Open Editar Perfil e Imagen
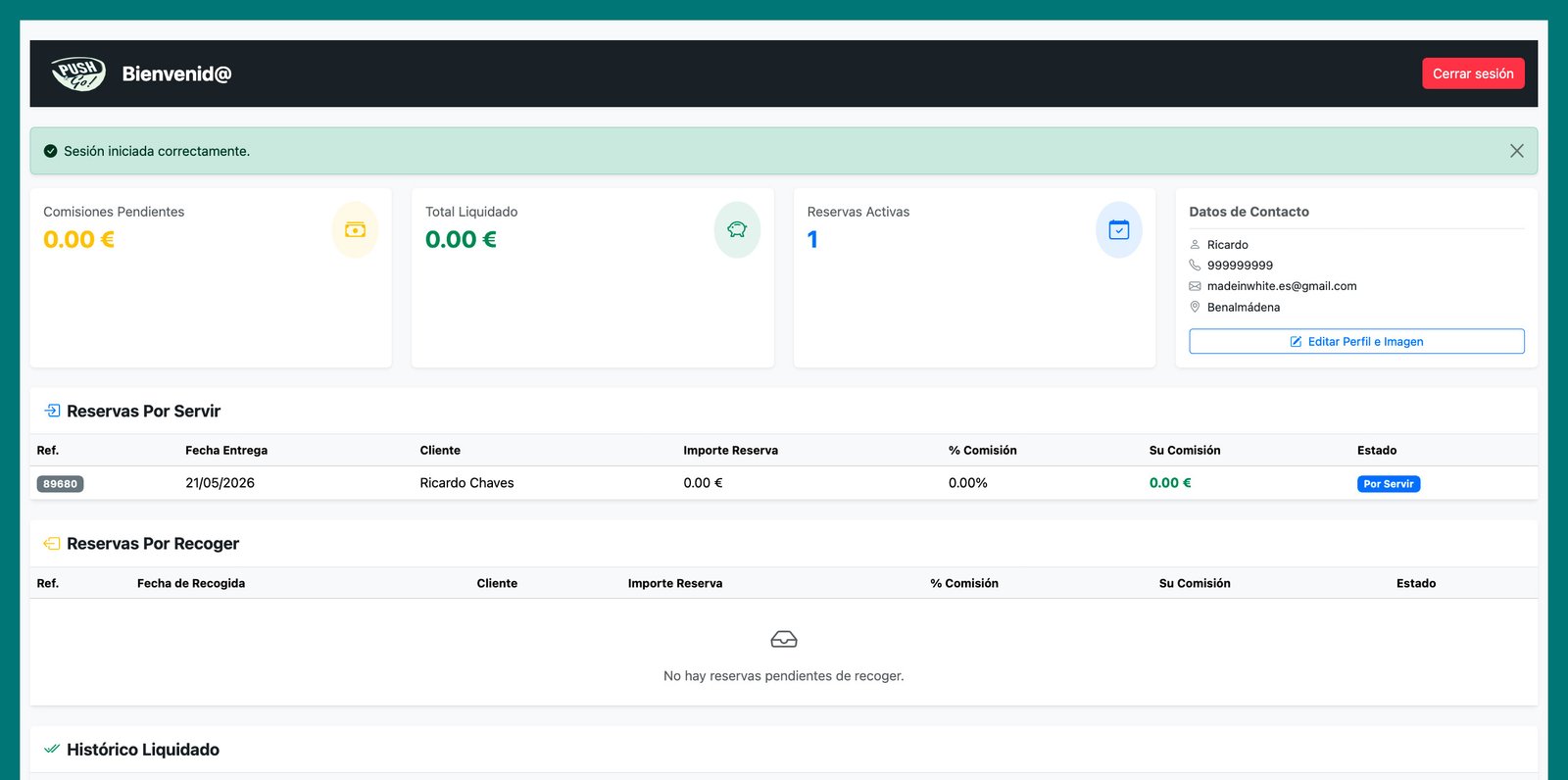Screen dimensions: 1568x780 tap(1356, 341)
